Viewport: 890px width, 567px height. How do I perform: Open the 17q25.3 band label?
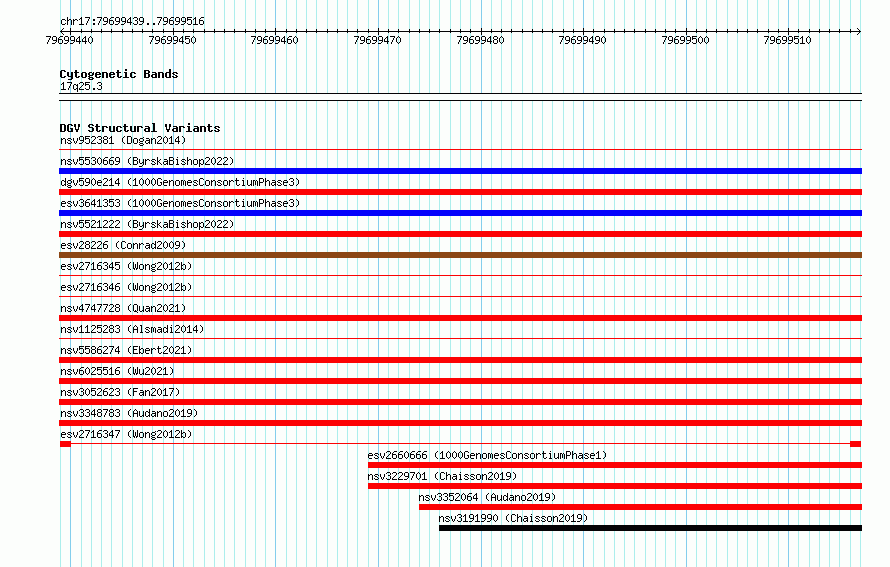81,86
